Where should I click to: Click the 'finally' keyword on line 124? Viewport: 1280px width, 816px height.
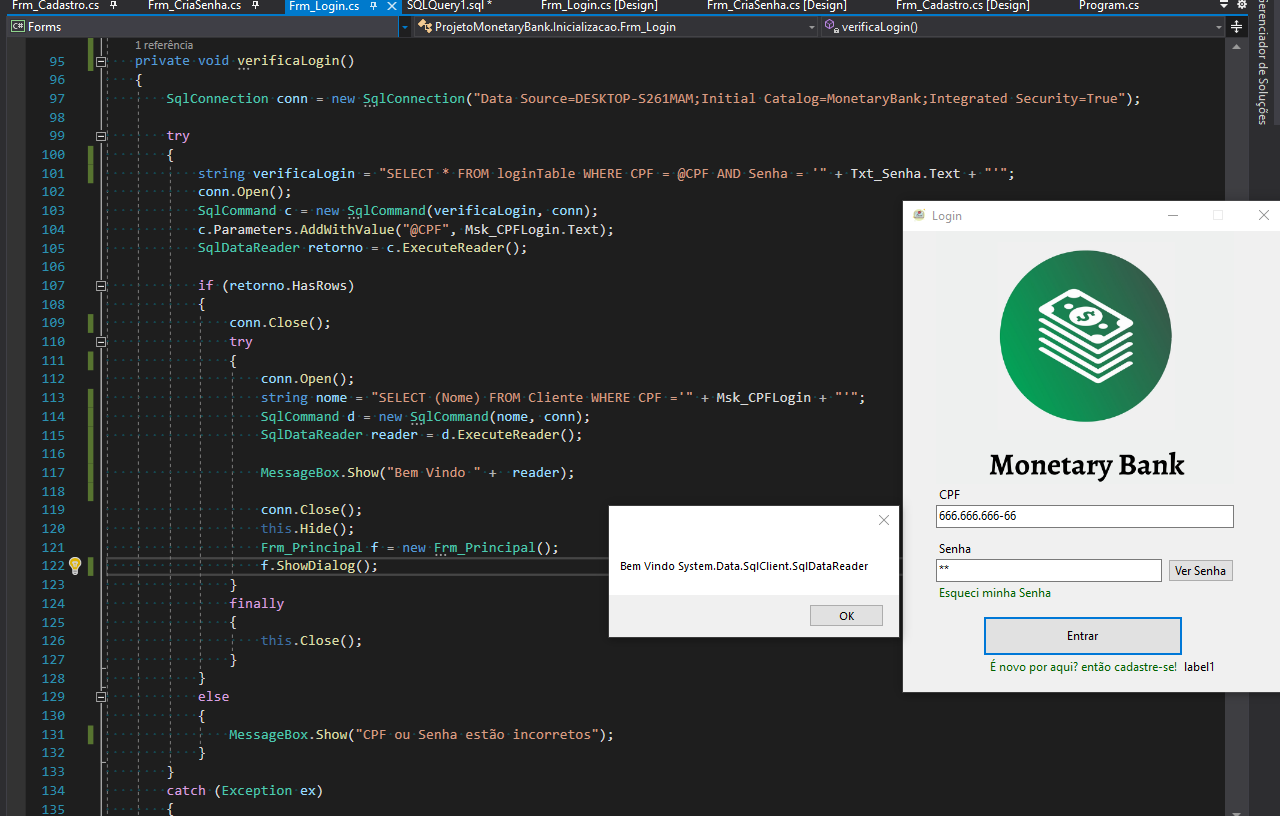pyautogui.click(x=257, y=604)
